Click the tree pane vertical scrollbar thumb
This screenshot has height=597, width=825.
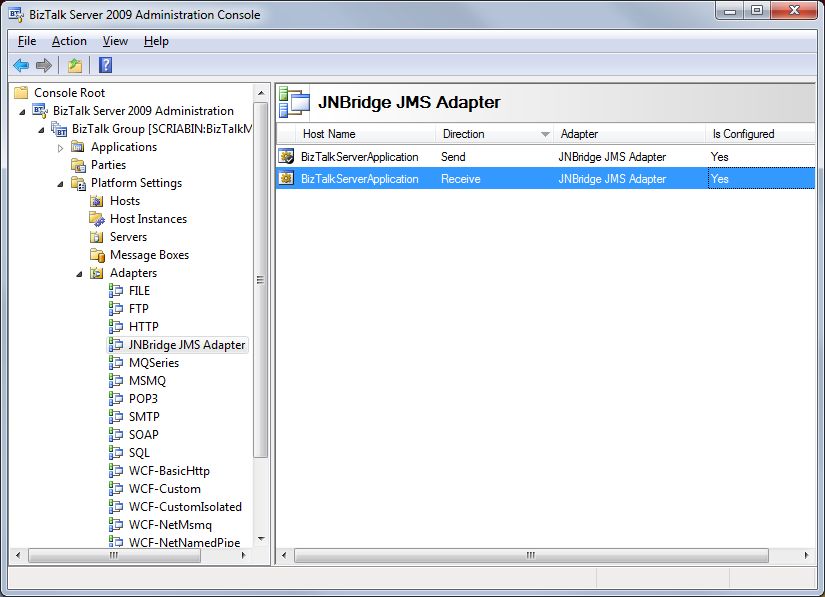[260, 280]
